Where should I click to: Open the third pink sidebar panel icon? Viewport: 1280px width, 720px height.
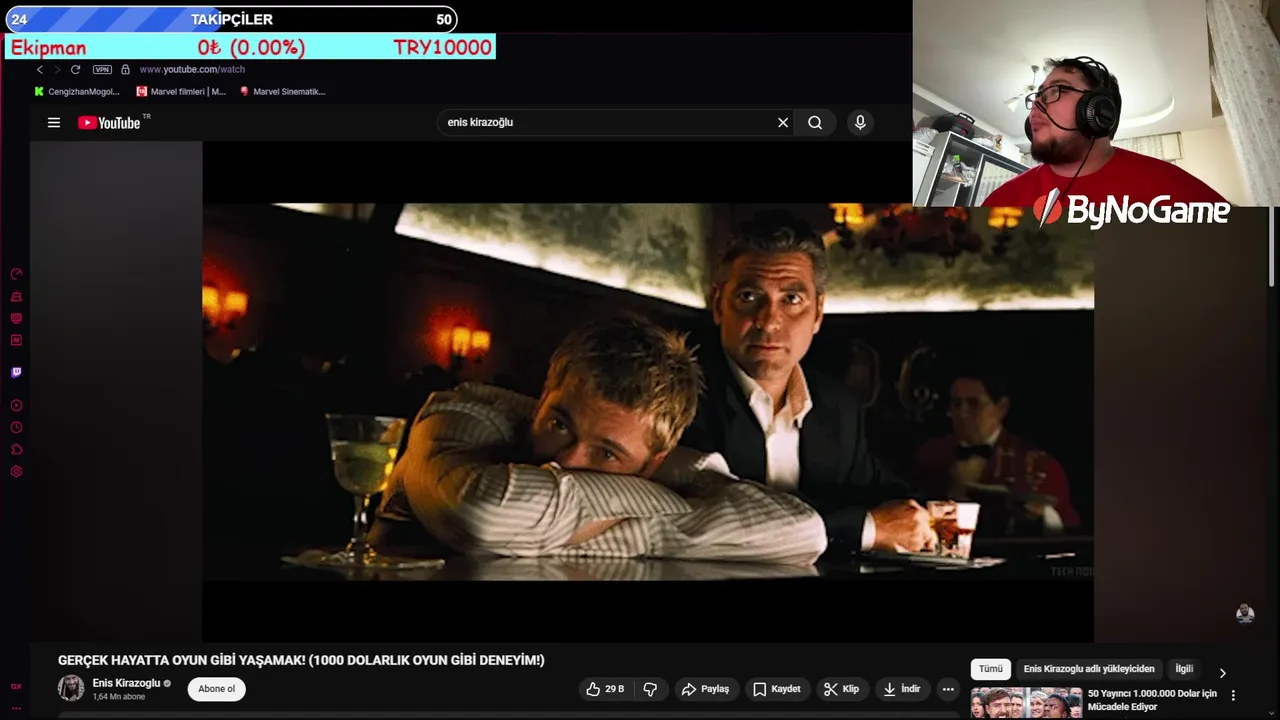(16, 319)
